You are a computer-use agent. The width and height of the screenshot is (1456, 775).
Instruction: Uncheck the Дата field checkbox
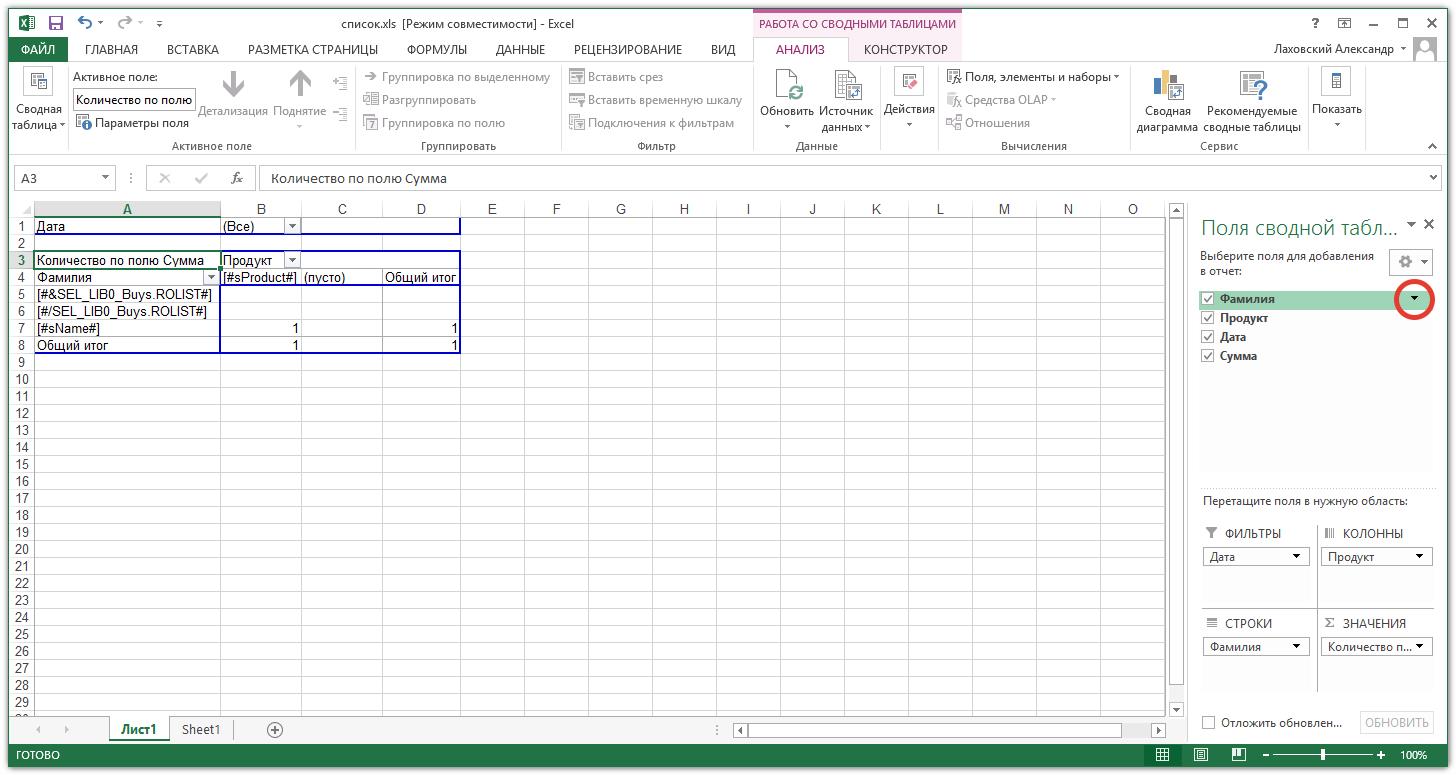1208,337
